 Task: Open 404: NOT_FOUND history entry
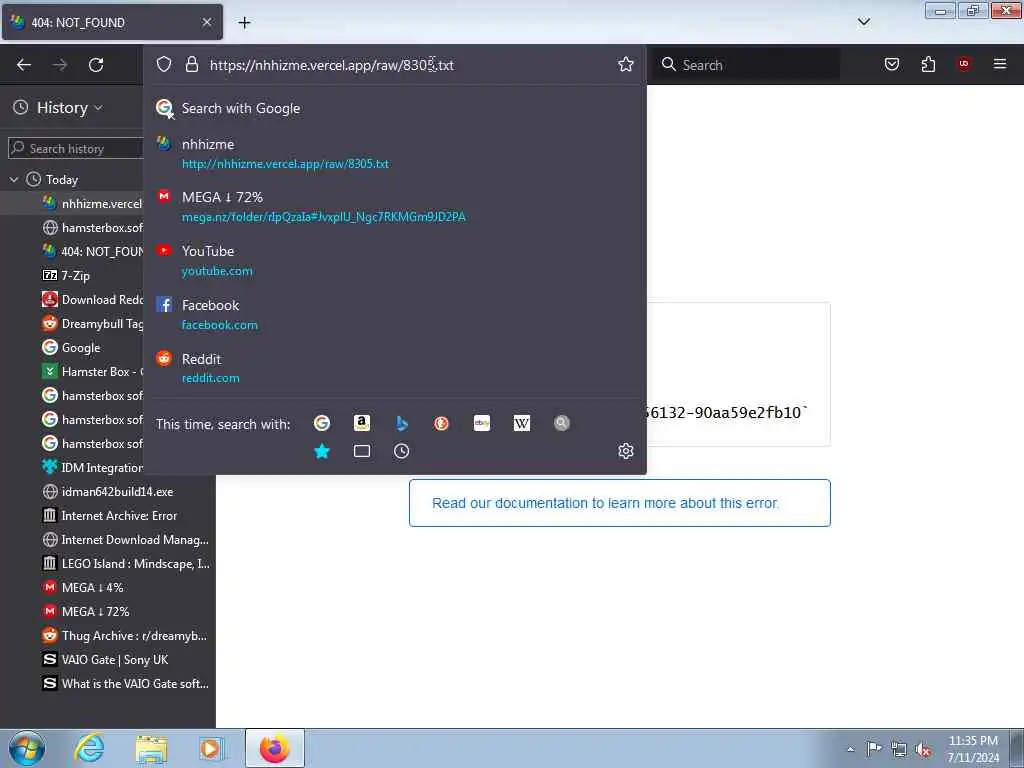92,251
